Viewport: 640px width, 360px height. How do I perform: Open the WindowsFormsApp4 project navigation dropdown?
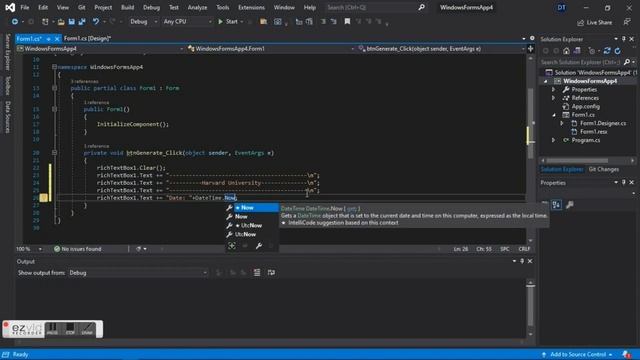click(100, 49)
